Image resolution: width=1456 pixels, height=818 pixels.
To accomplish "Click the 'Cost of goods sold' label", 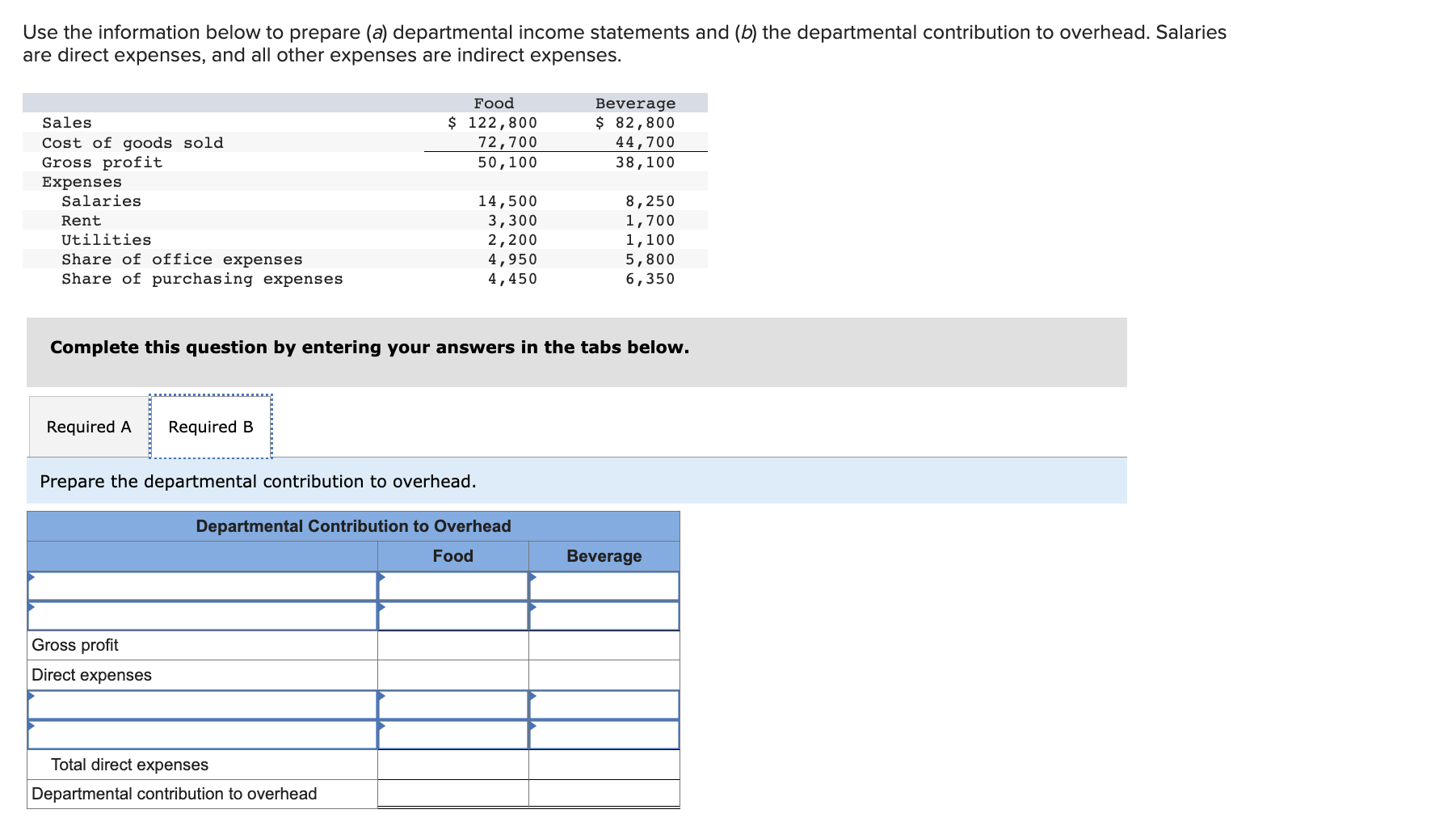I will pos(133,143).
